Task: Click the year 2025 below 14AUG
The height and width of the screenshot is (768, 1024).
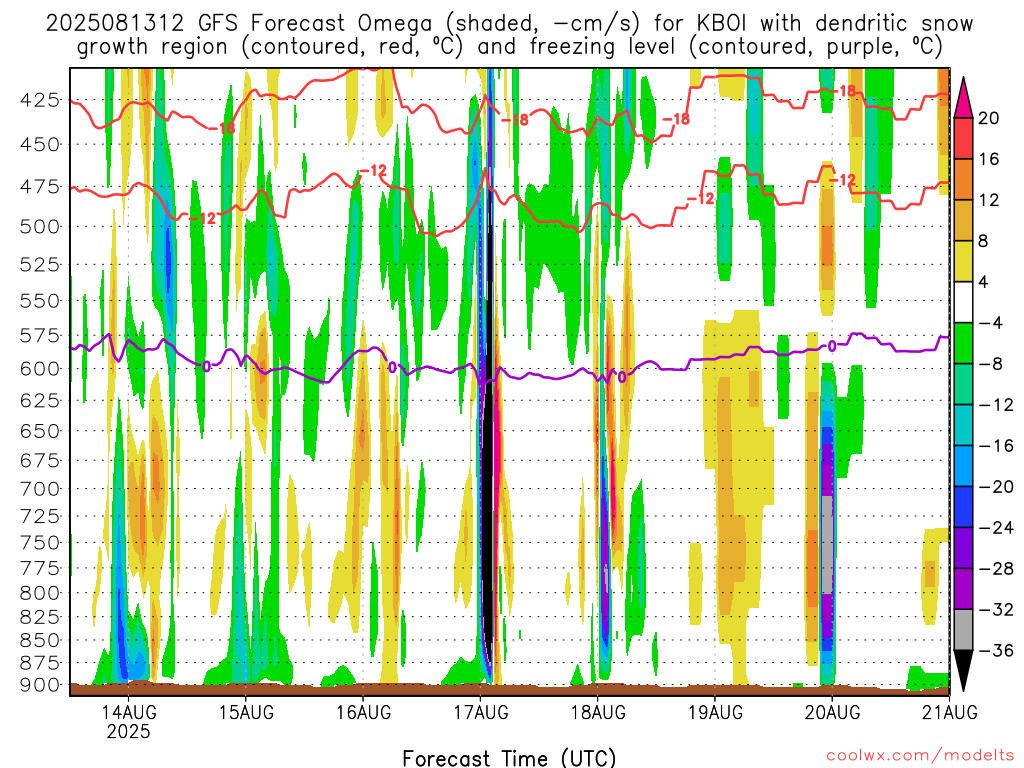Action: point(129,732)
